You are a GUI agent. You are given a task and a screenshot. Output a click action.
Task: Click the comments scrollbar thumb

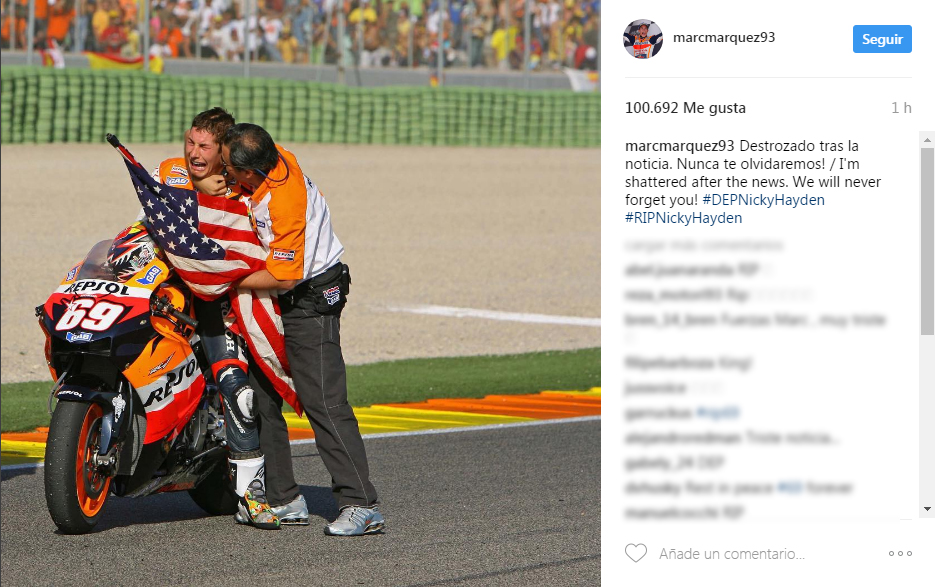coord(927,242)
